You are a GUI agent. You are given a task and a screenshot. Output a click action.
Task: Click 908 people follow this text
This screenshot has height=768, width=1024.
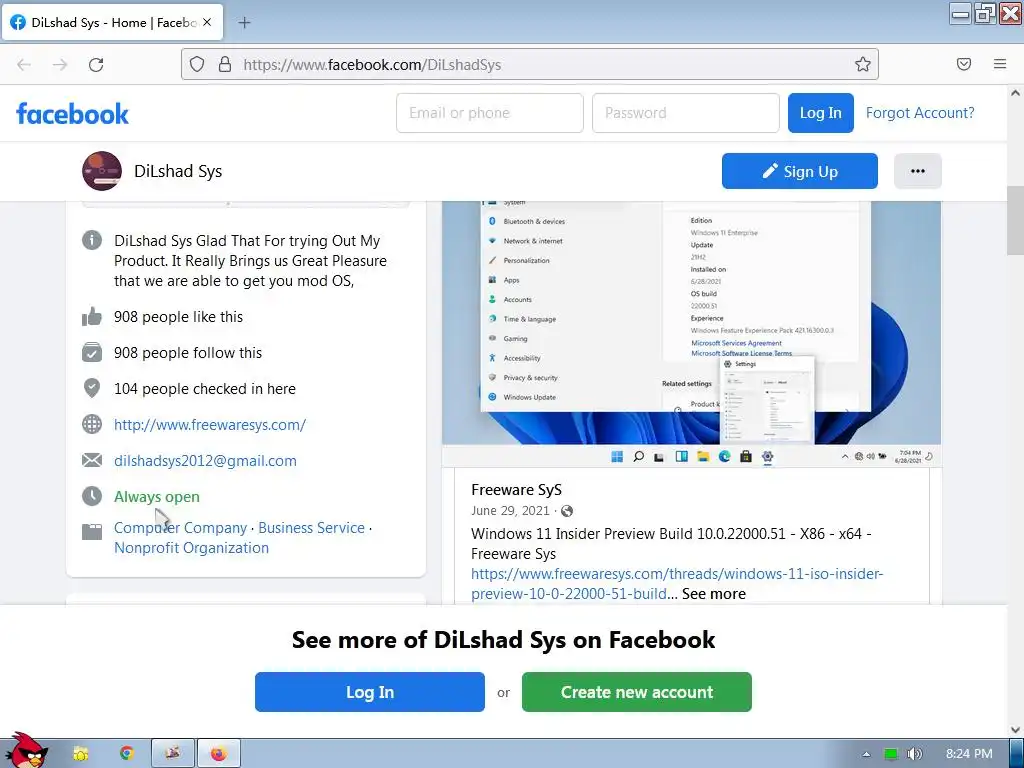point(188,353)
